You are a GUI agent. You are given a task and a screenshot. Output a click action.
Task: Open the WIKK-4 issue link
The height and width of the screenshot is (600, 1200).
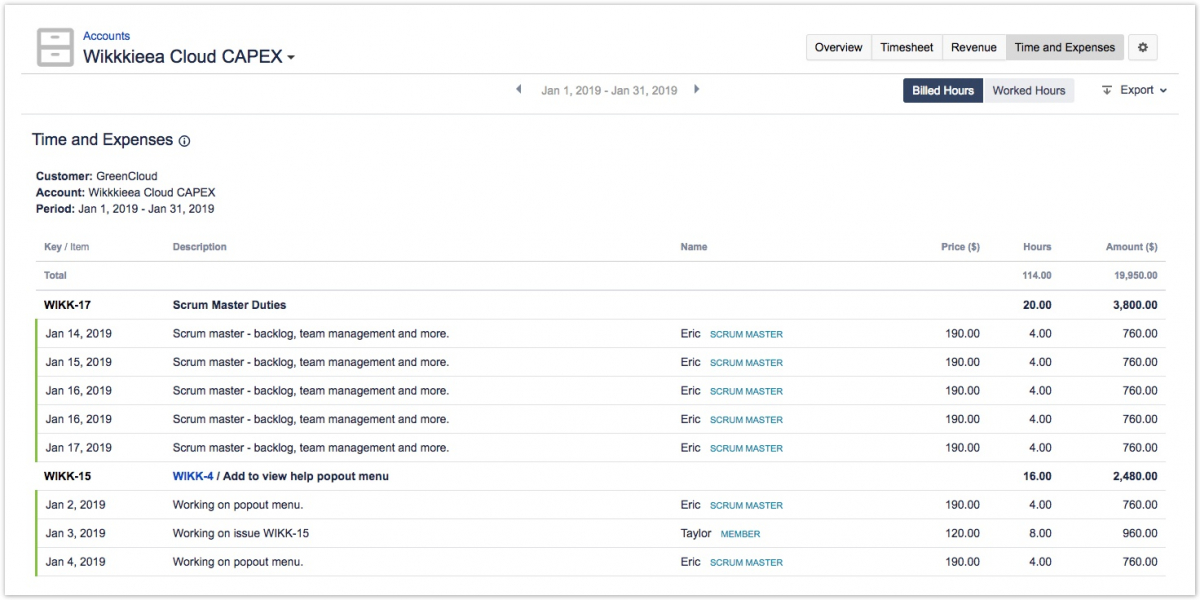pos(193,476)
